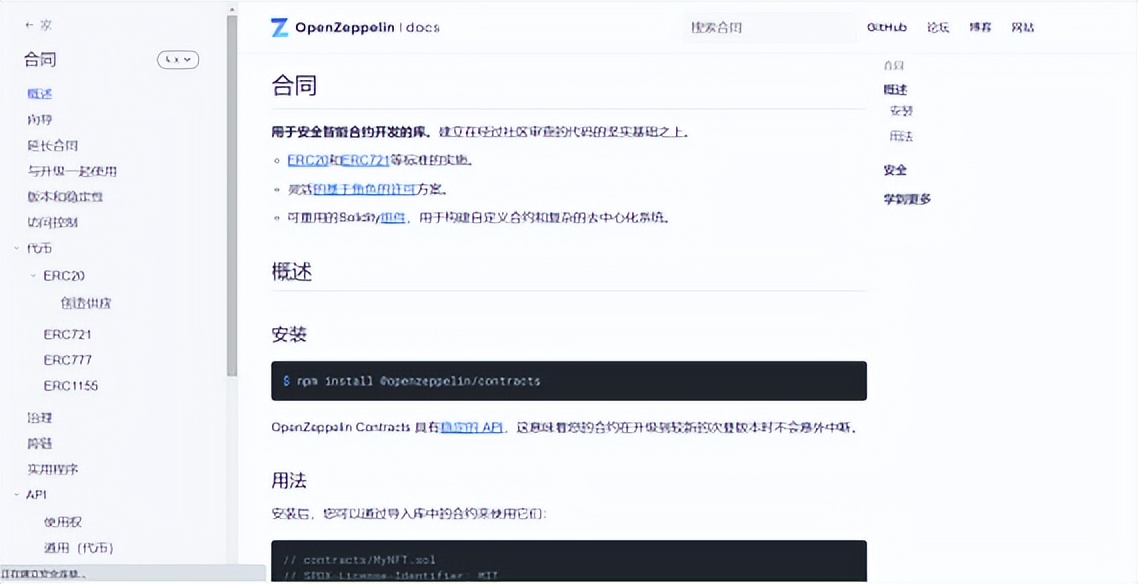1138x584 pixels.
Task: Select ERC721 in the sidebar tree
Action: pos(67,334)
